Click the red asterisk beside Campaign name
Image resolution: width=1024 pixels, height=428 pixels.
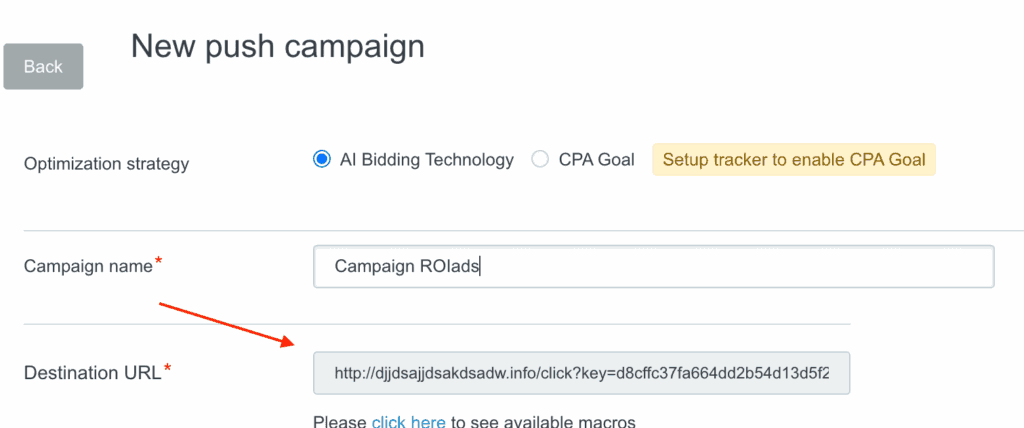[x=158, y=262]
